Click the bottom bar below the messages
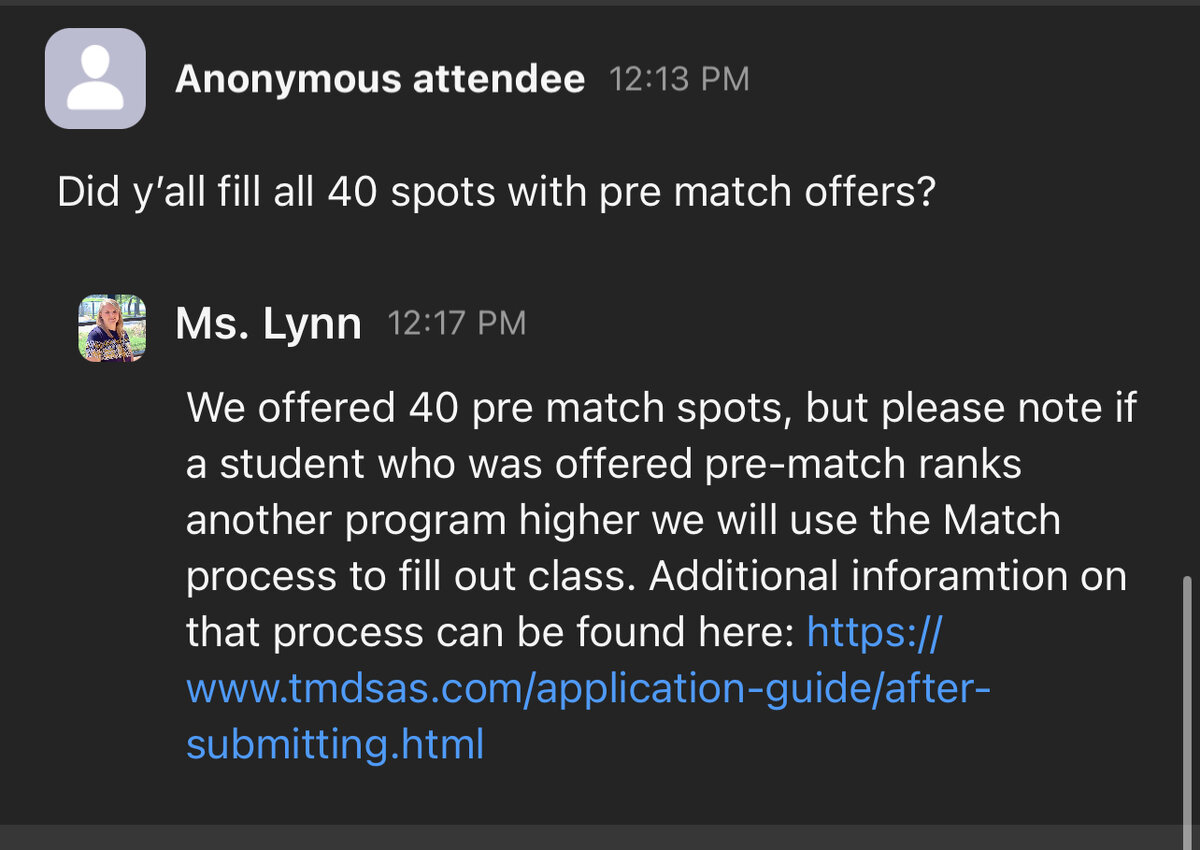 click(x=600, y=837)
